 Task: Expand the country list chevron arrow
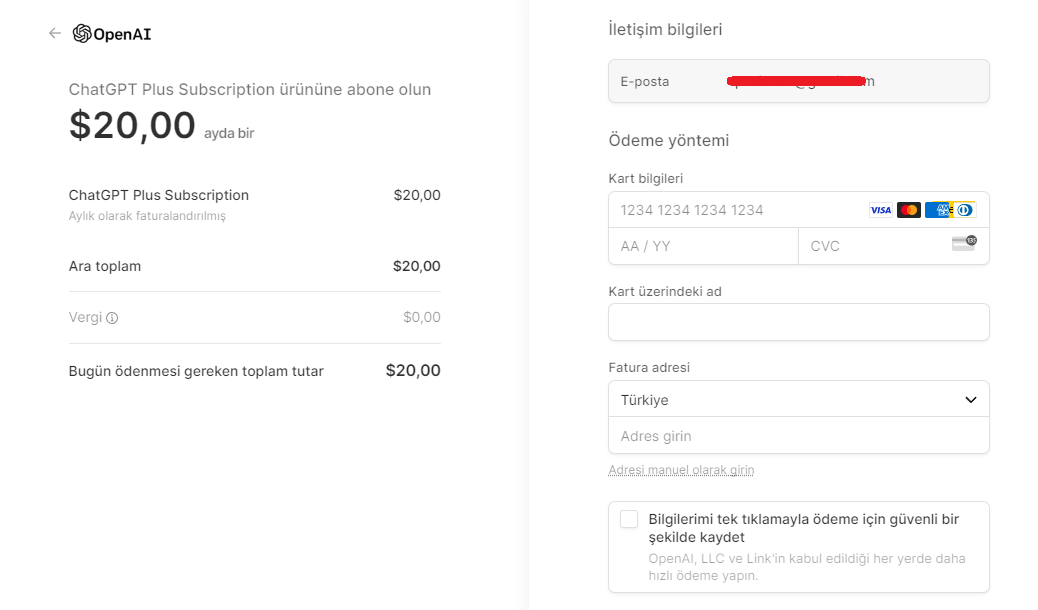(x=970, y=399)
